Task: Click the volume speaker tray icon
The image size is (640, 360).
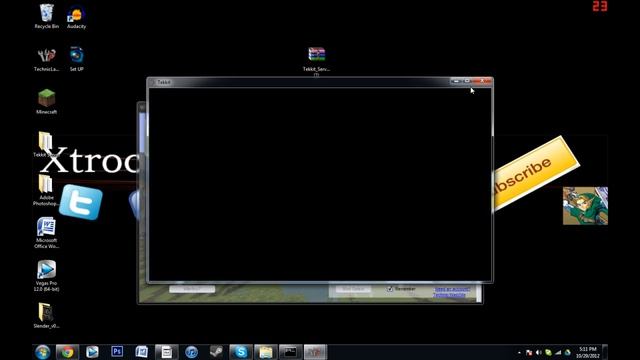Action: pyautogui.click(x=539, y=352)
